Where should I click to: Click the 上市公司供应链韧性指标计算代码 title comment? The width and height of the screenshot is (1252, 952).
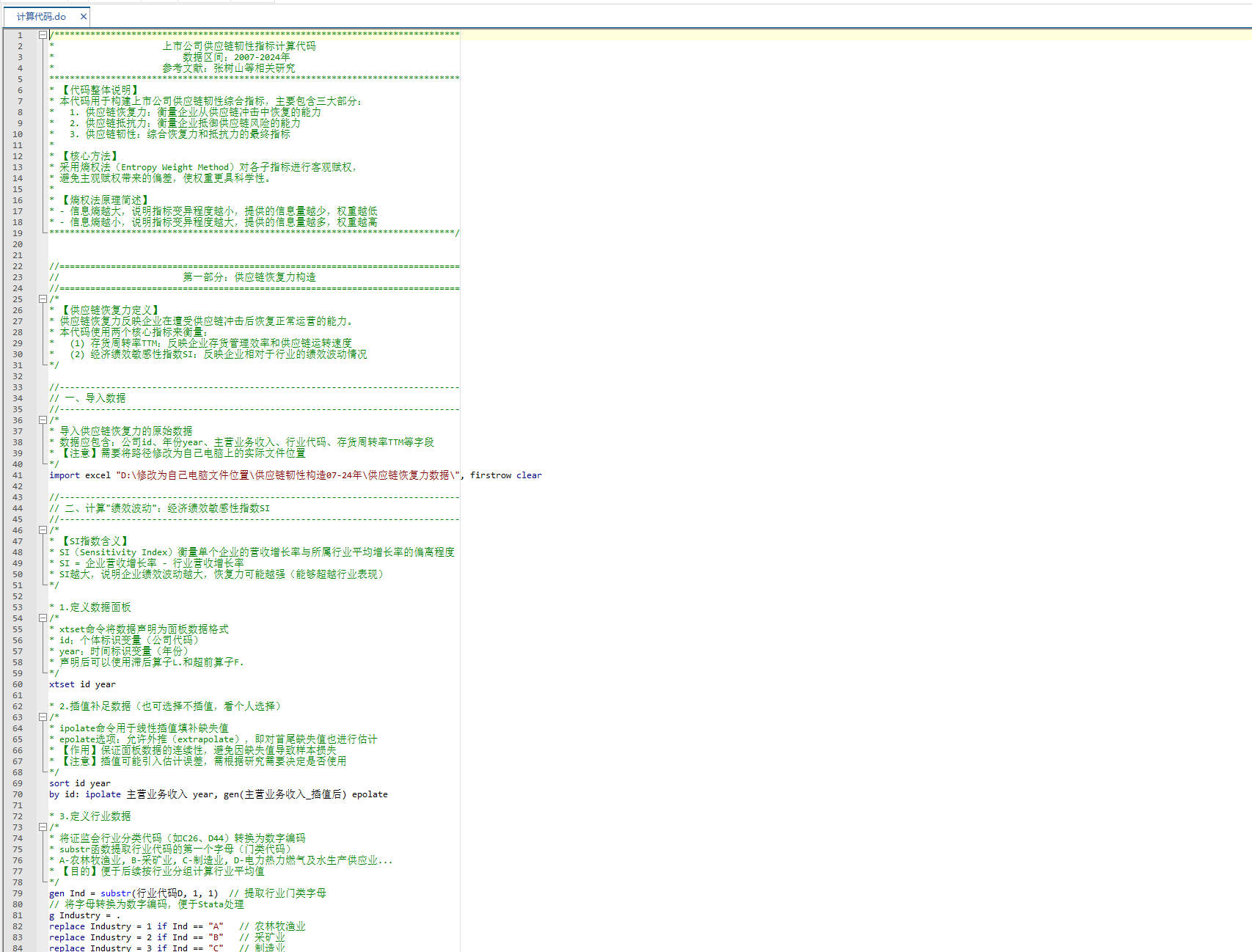click(x=239, y=46)
